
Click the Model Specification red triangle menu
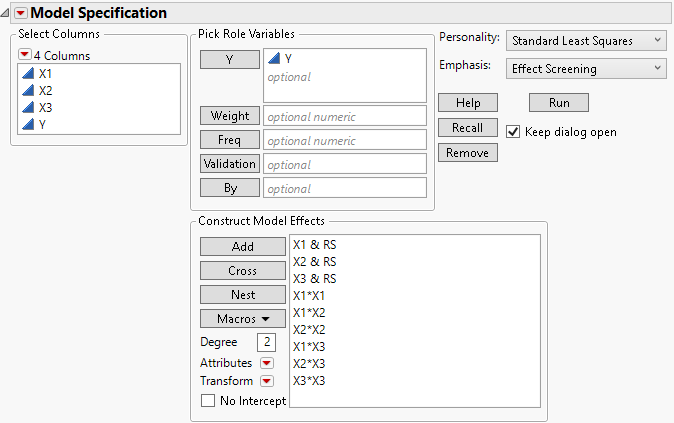20,13
